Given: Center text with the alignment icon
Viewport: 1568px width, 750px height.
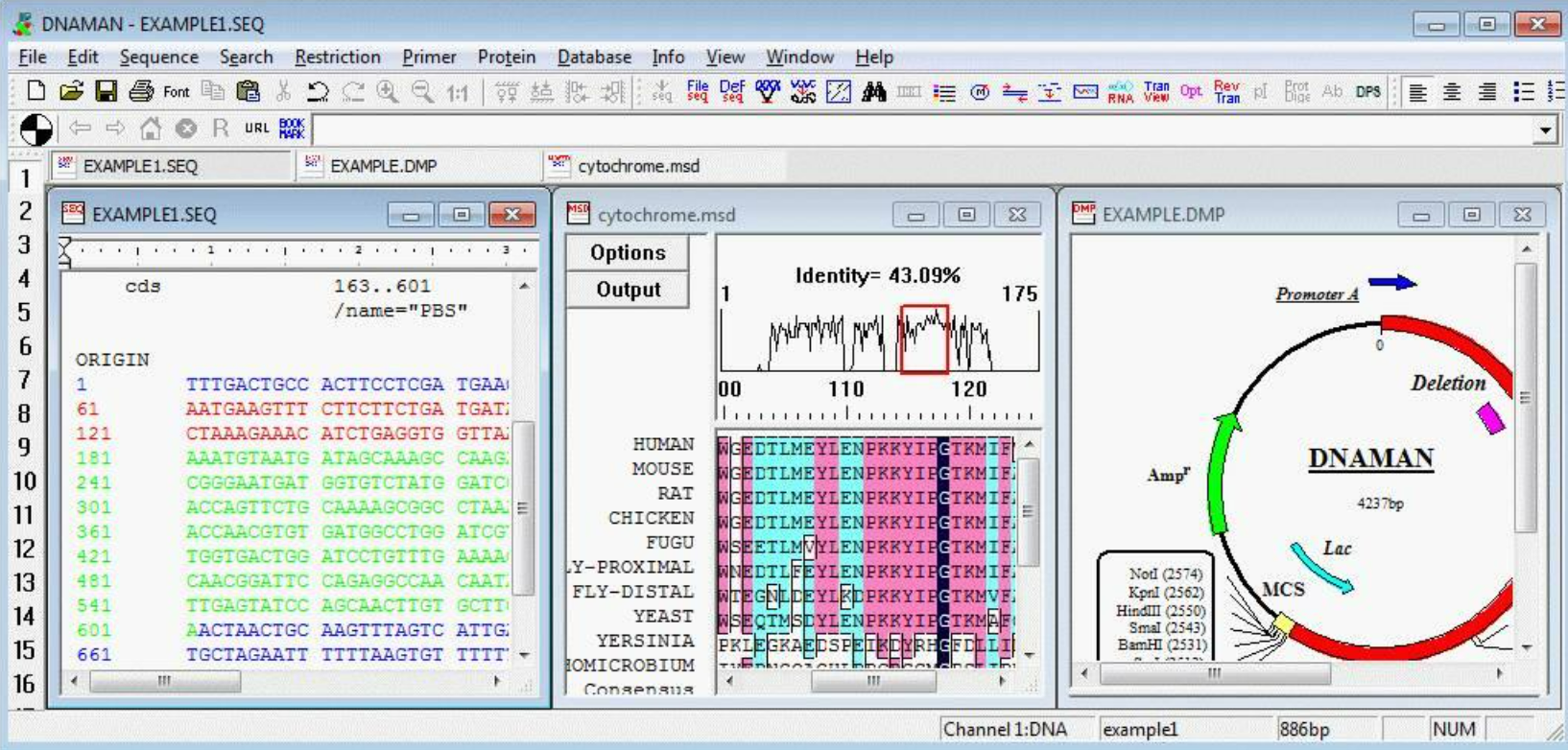Looking at the screenshot, I should tap(1452, 92).
